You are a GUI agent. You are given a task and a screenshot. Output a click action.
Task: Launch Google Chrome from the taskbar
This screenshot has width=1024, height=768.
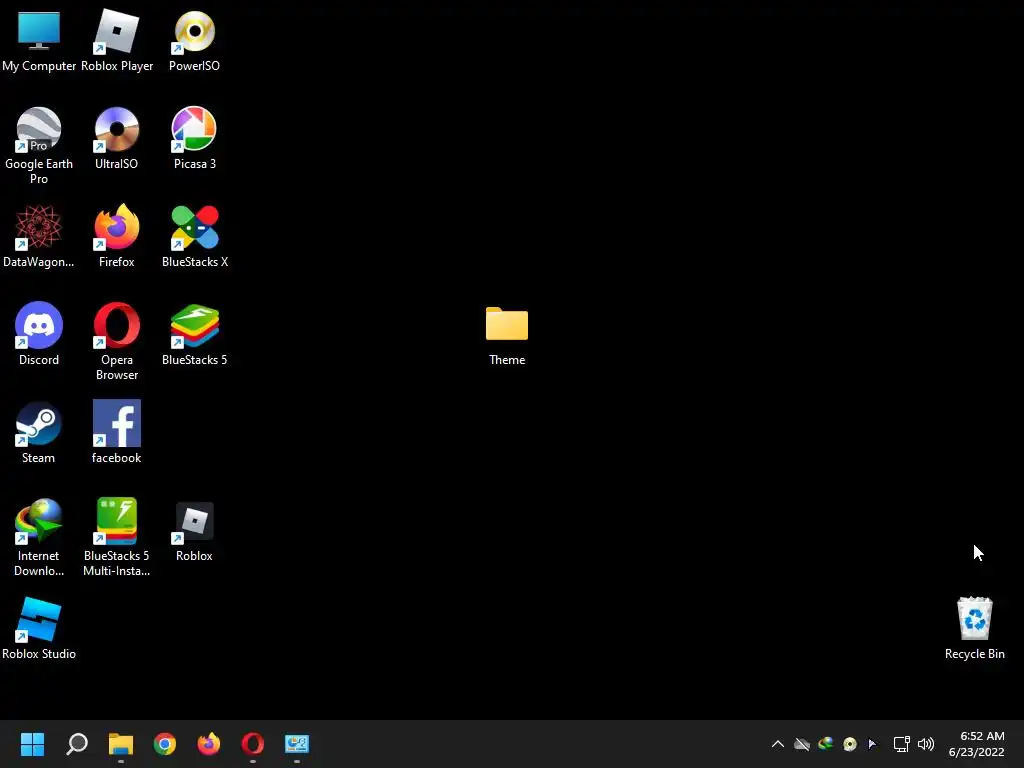(165, 744)
